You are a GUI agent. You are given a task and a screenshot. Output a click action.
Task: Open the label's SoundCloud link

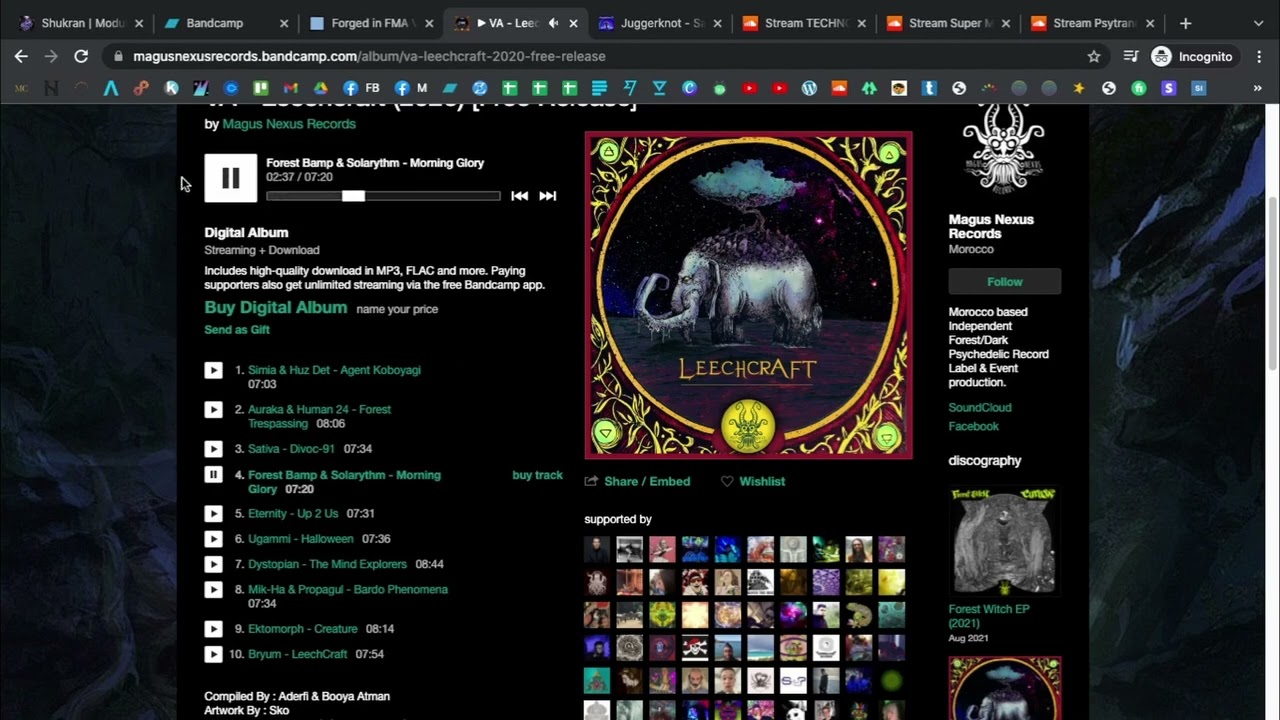980,408
